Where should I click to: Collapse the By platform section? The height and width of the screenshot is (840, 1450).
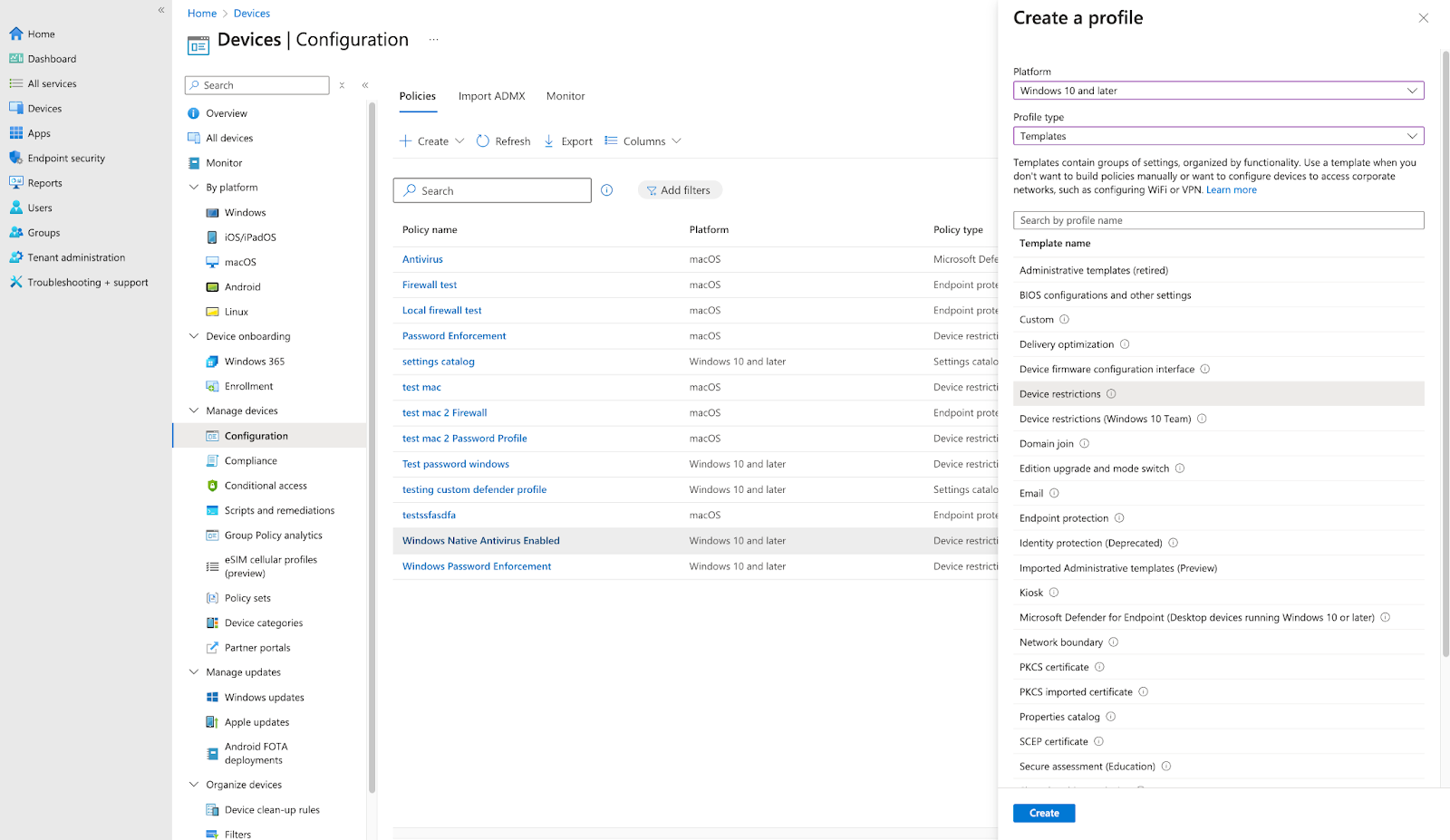(x=193, y=188)
